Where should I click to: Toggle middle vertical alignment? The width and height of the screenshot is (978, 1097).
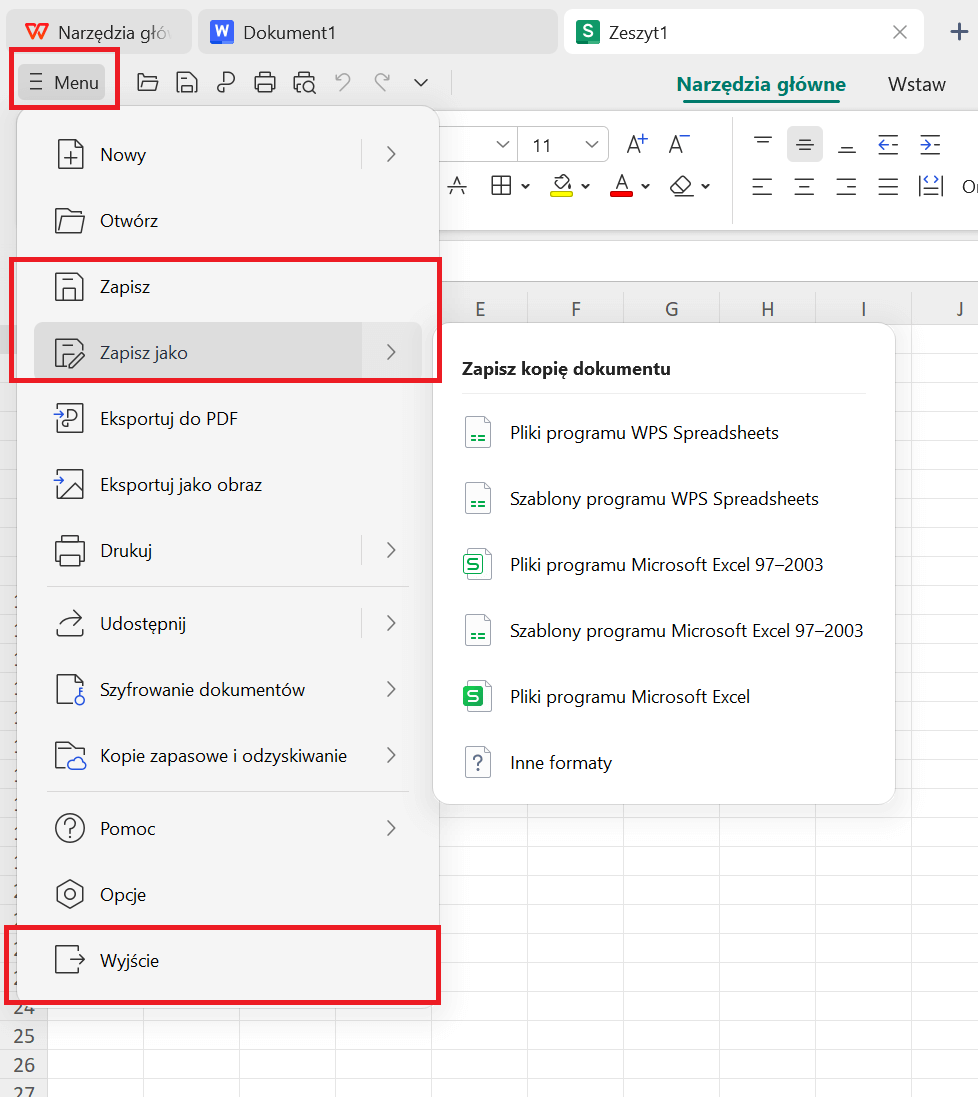tap(805, 144)
